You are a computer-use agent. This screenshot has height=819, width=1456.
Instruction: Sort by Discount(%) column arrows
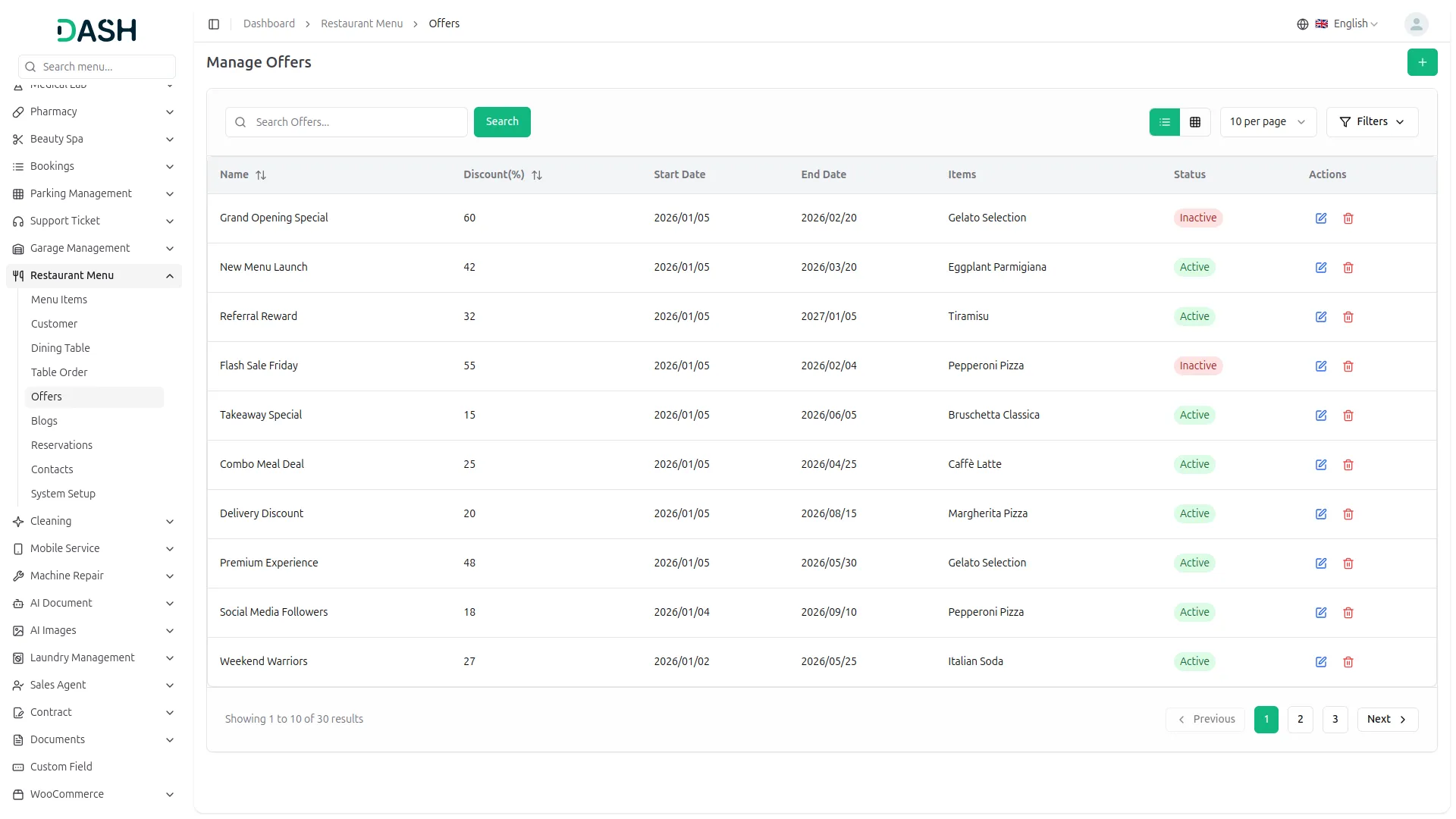click(x=536, y=175)
